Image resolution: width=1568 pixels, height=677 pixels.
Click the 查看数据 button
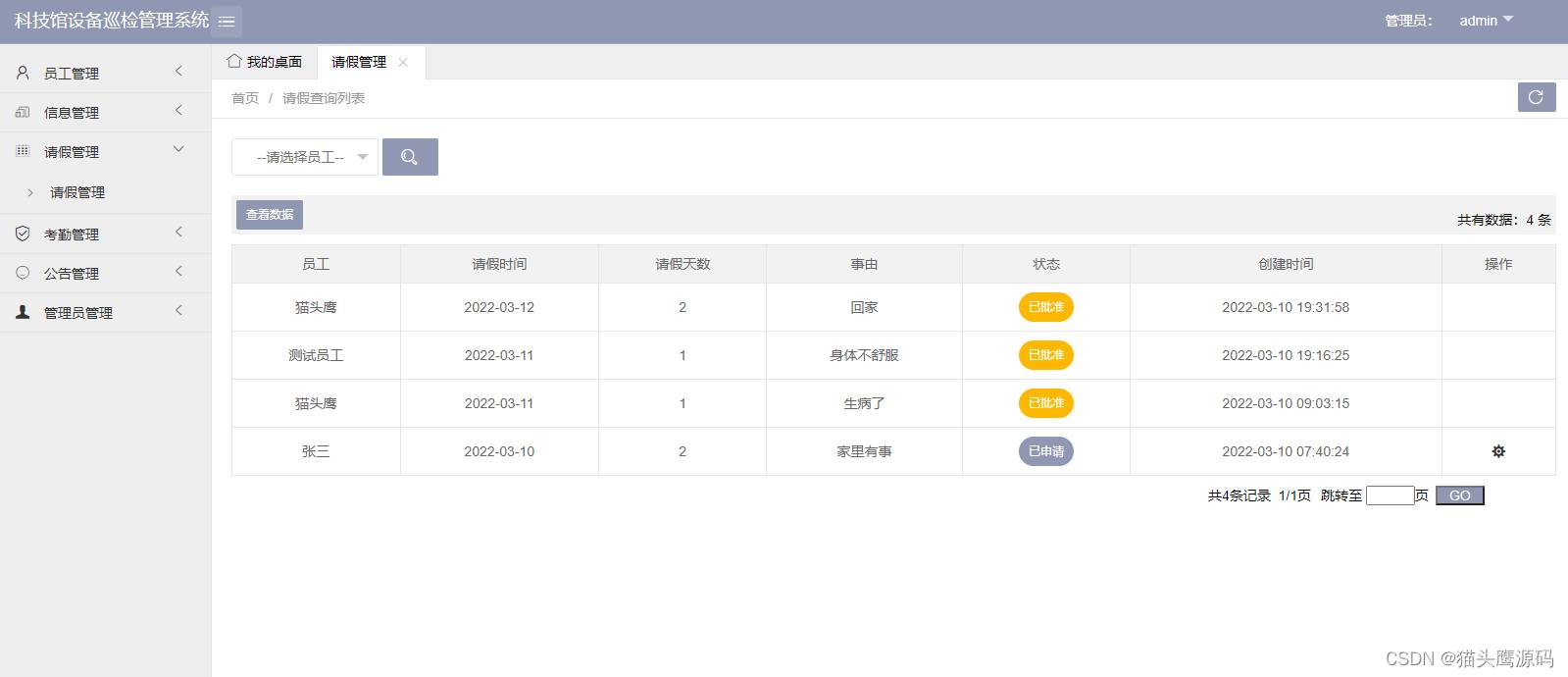[270, 214]
